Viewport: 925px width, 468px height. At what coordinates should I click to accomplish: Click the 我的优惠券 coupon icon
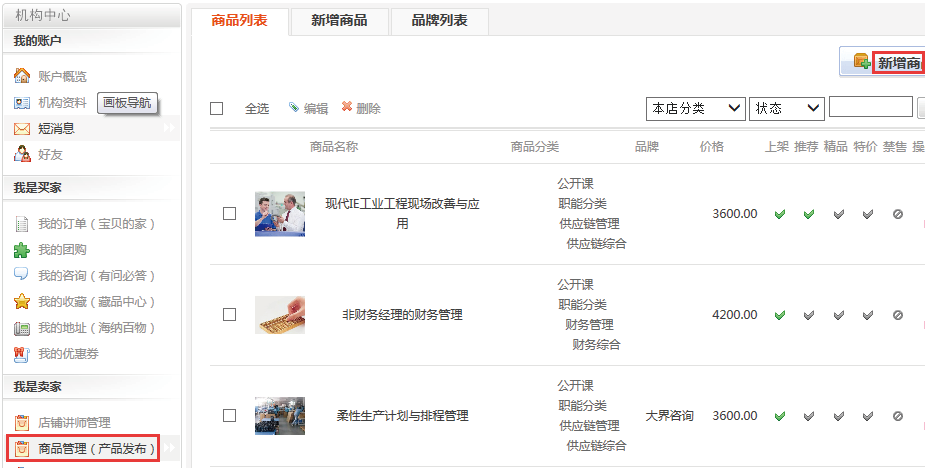22,353
